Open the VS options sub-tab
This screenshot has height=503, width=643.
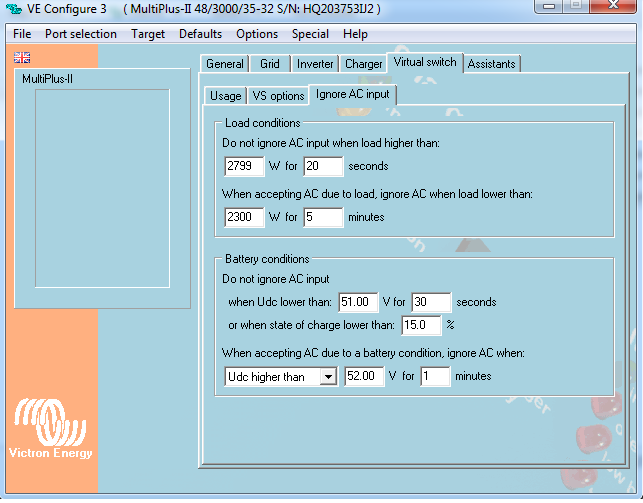click(x=278, y=96)
